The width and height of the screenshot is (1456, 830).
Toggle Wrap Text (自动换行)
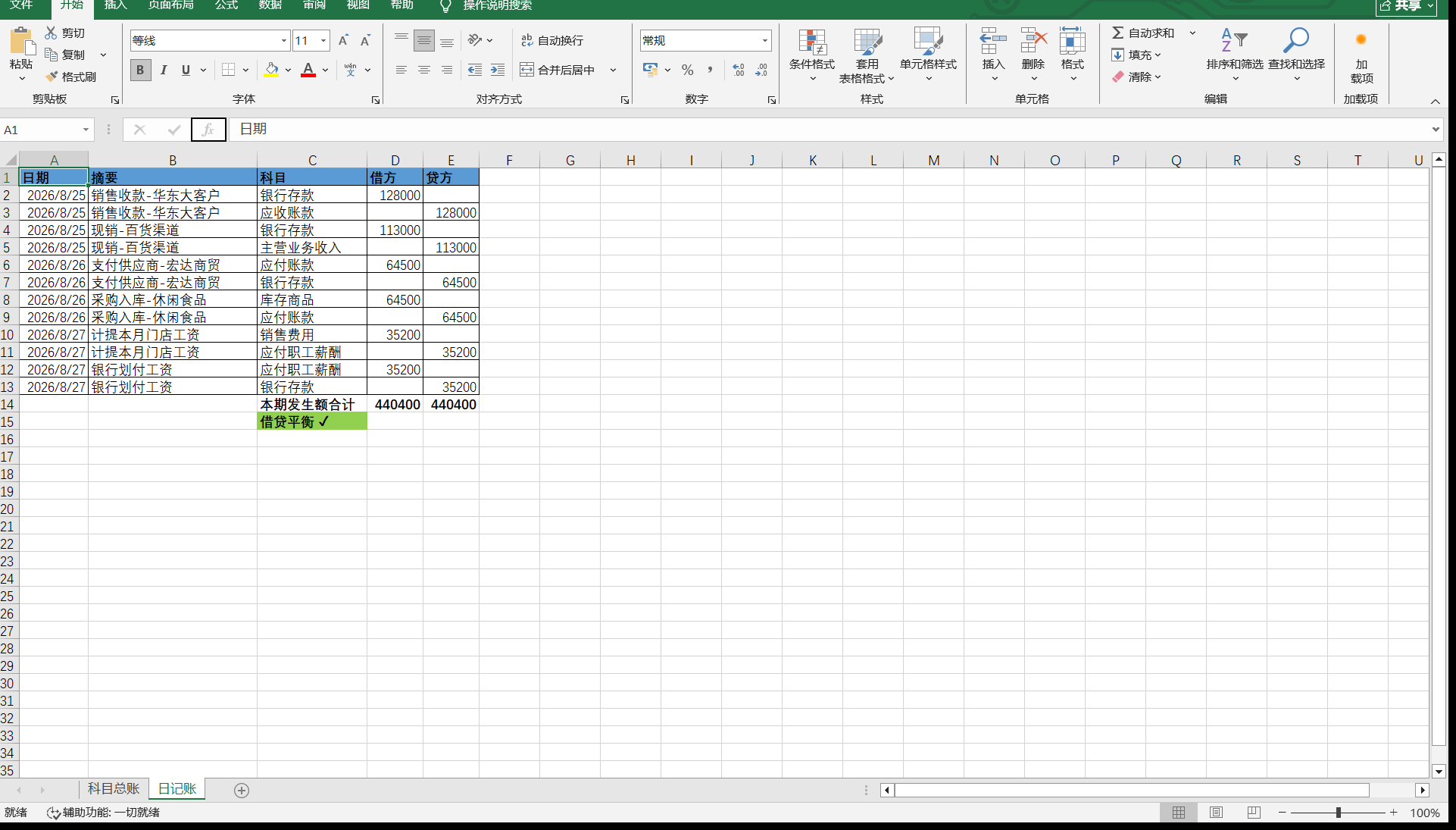point(552,40)
